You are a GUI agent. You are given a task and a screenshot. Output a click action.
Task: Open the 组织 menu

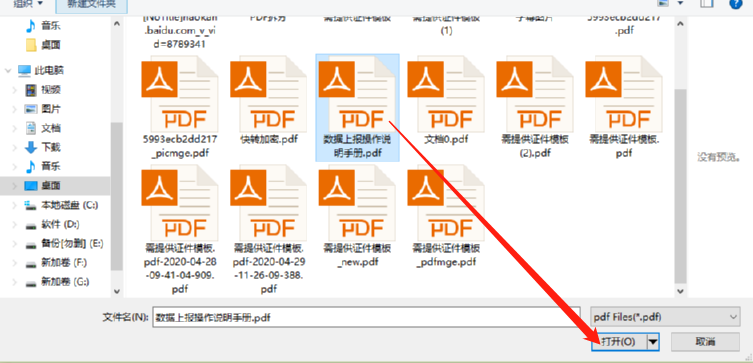27,4
